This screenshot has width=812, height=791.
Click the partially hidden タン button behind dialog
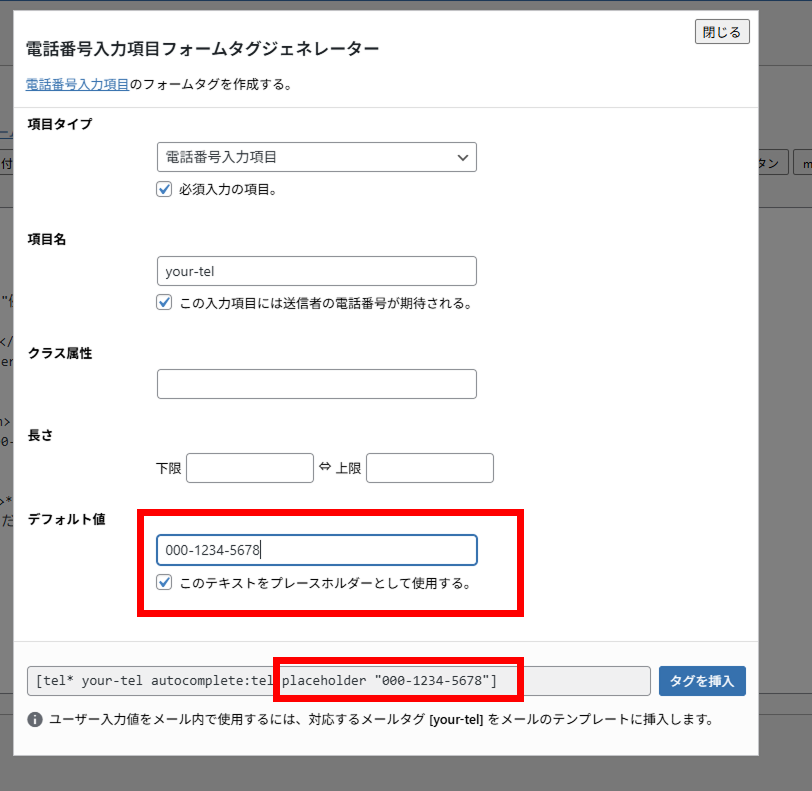click(x=772, y=164)
